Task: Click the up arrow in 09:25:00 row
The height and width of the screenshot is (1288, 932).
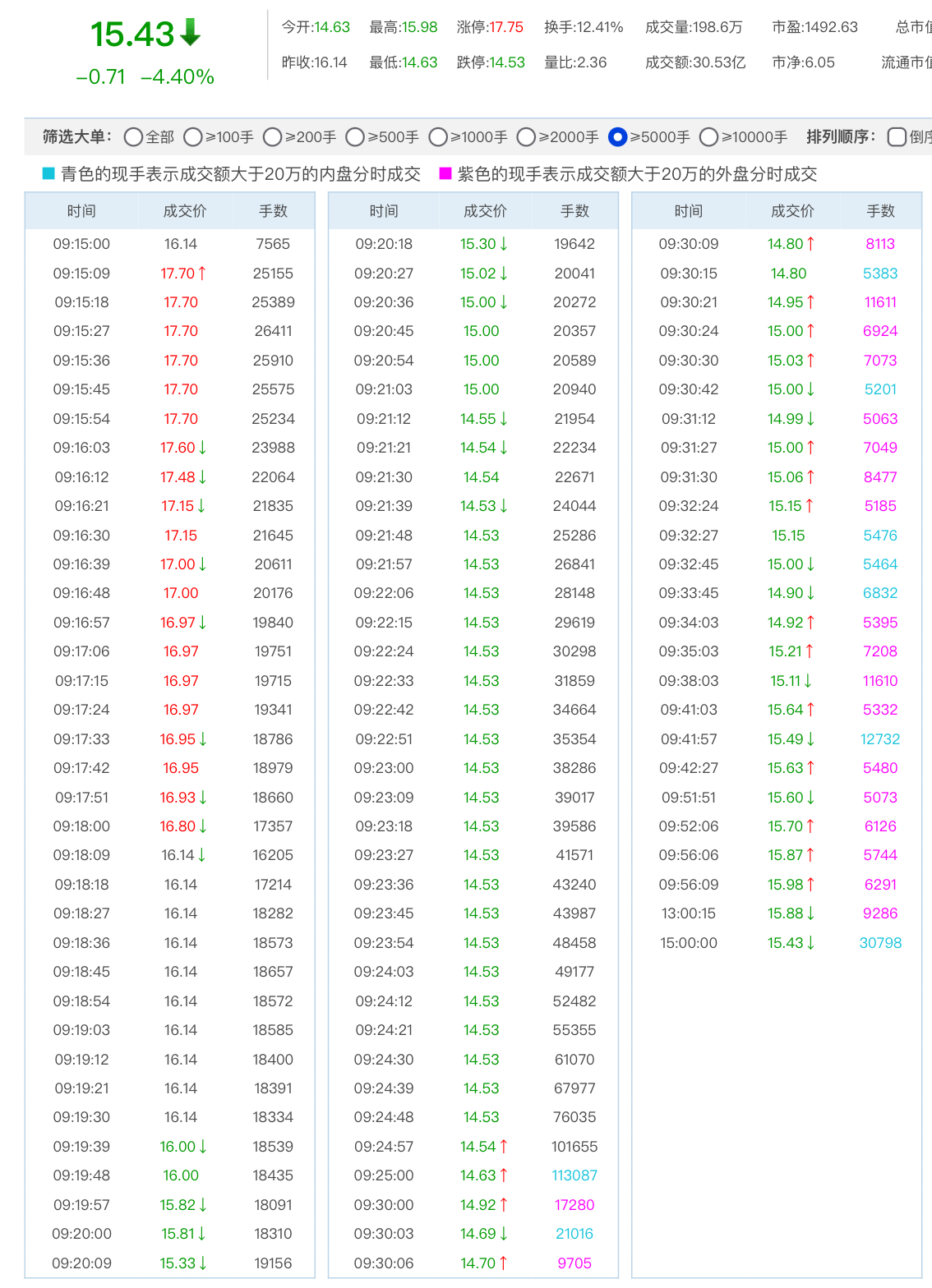Action: pos(503,1175)
